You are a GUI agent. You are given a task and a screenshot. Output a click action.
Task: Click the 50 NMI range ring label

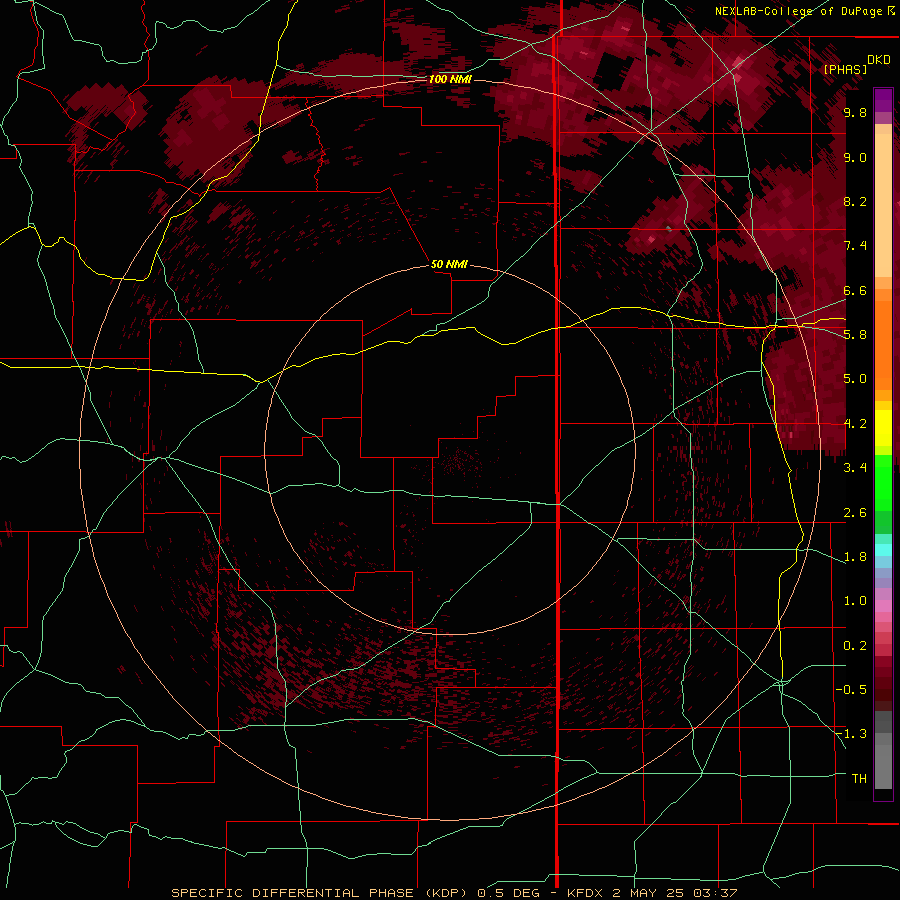click(449, 264)
